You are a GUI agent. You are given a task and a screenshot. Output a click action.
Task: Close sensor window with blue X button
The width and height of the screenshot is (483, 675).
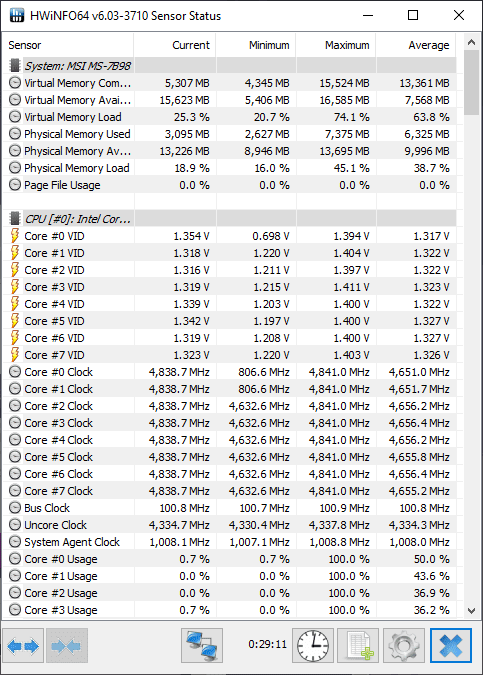[x=451, y=645]
